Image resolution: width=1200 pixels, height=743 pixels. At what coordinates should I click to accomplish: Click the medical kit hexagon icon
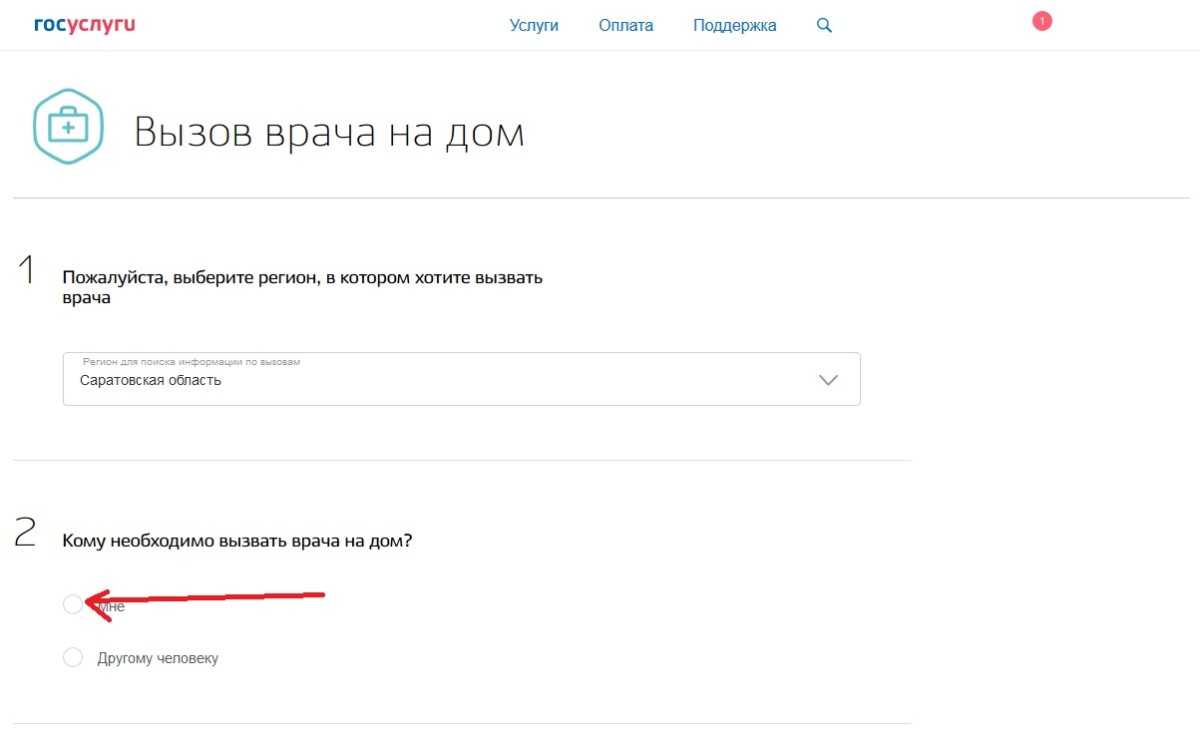68,127
